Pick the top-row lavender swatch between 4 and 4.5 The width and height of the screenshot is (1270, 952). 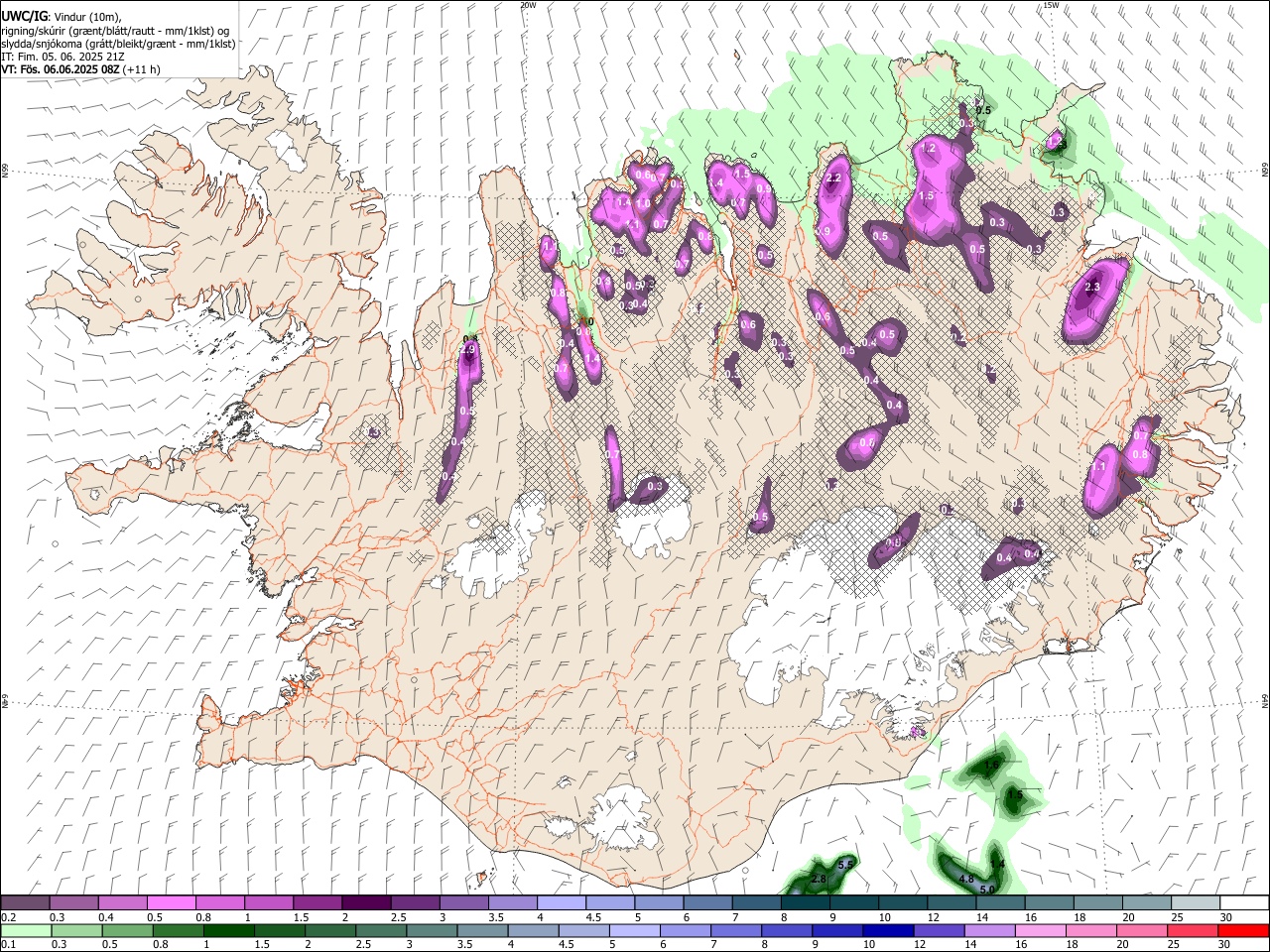tap(561, 902)
